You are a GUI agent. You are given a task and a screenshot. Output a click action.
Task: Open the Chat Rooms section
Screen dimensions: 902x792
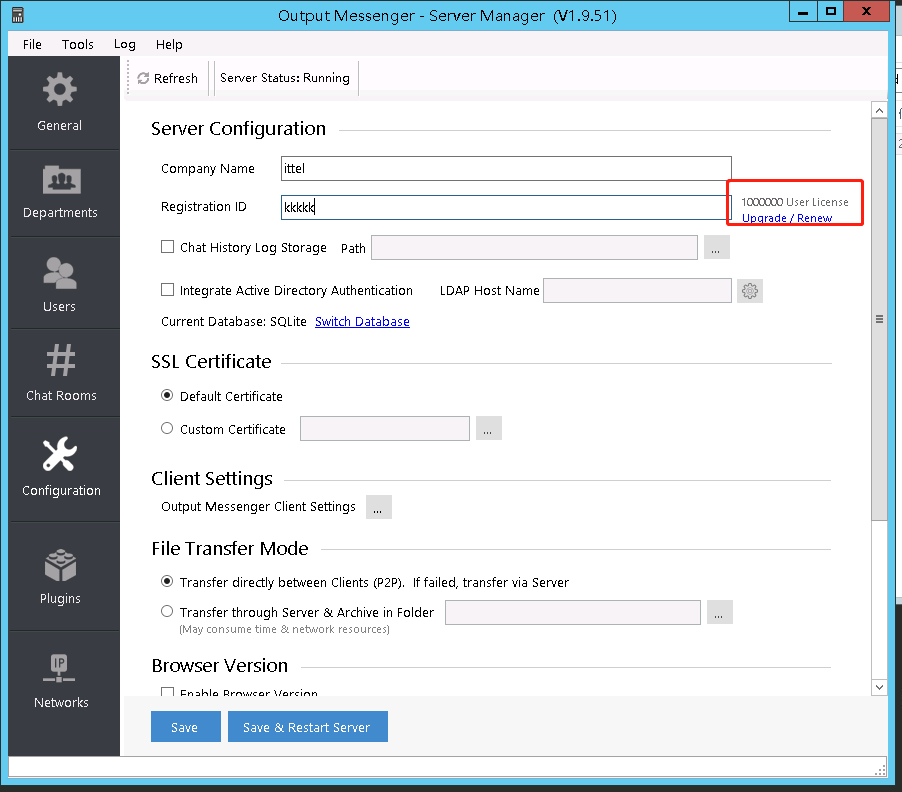coord(63,373)
